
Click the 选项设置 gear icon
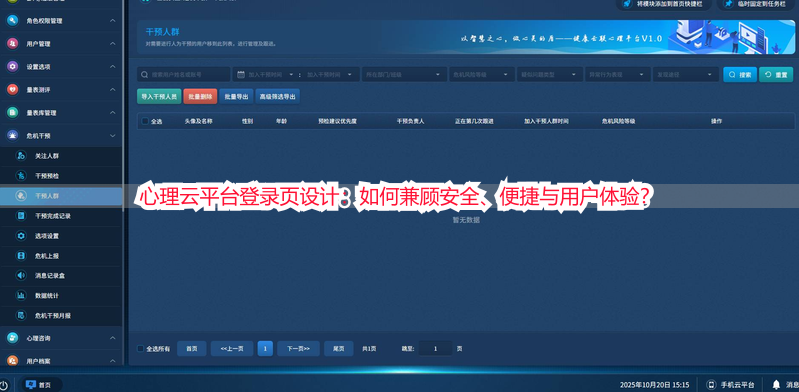(21, 236)
